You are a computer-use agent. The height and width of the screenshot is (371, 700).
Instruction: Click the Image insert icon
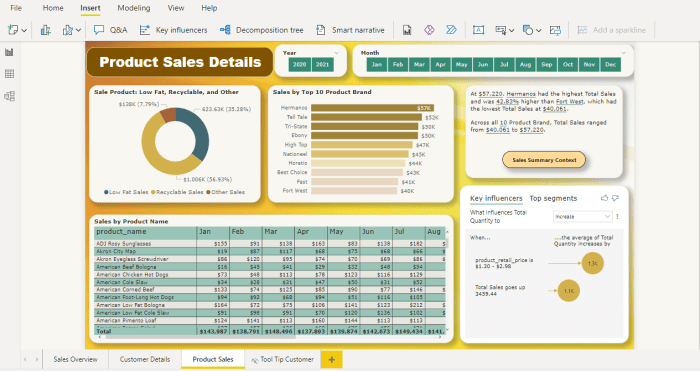(555, 30)
